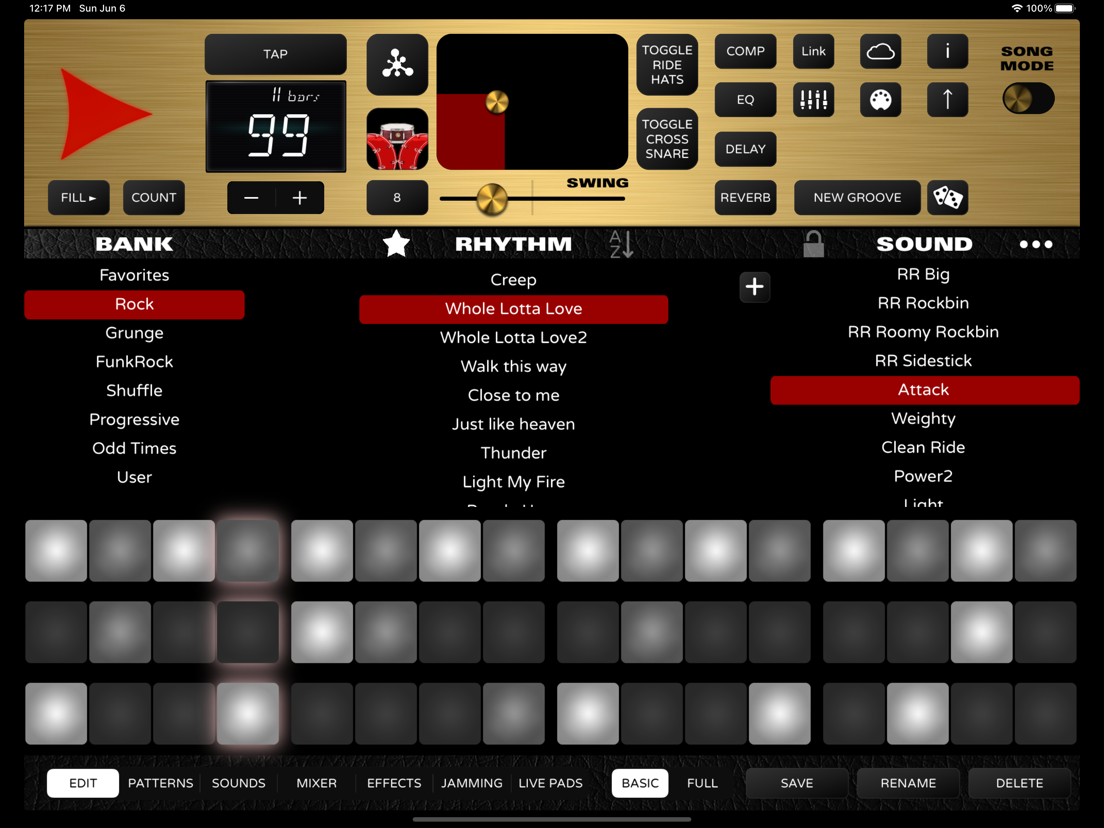Image resolution: width=1104 pixels, height=828 pixels.
Task: Open the mixer faders icon
Action: [x=813, y=99]
